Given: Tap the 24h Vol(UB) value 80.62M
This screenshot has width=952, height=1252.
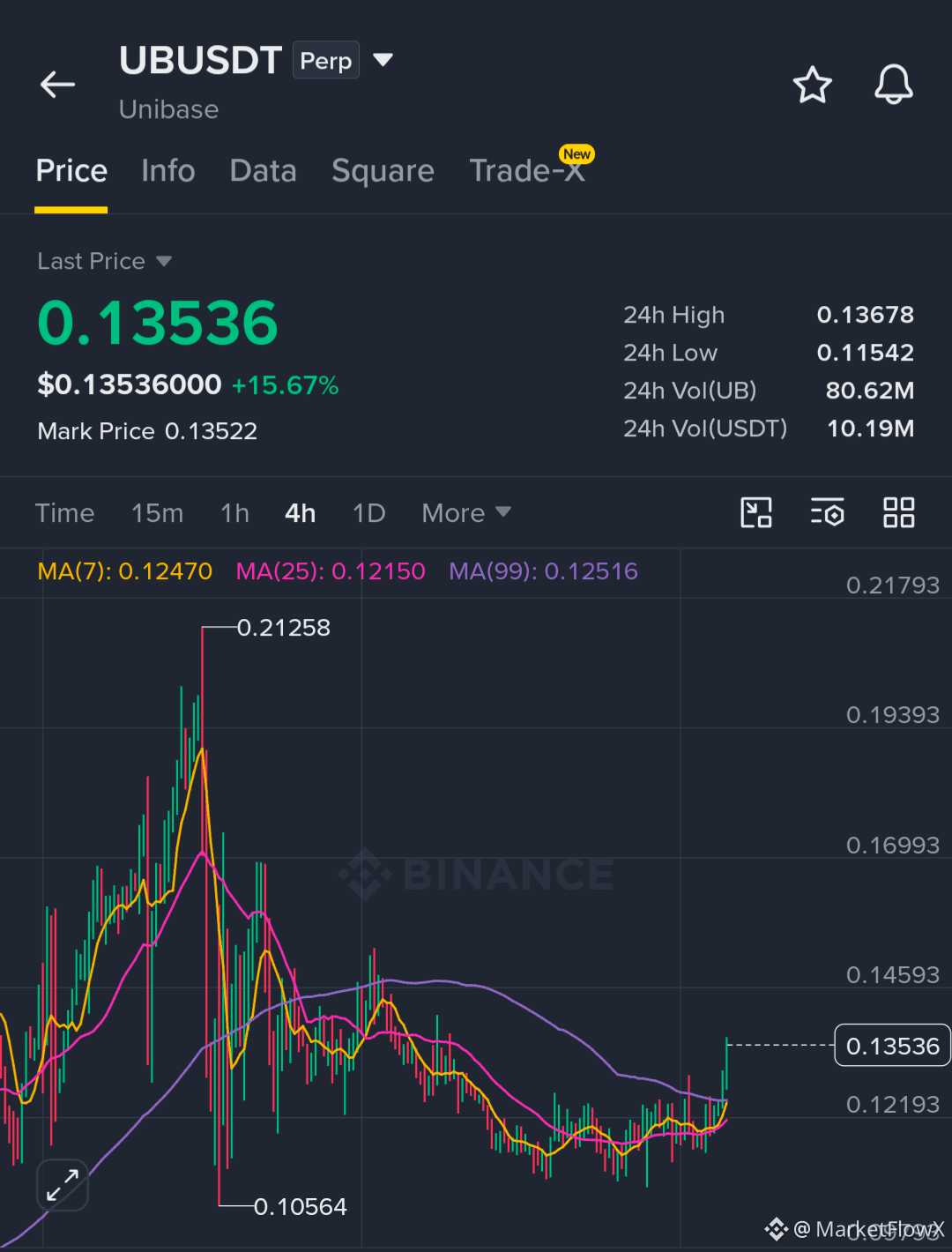Looking at the screenshot, I should coord(869,391).
